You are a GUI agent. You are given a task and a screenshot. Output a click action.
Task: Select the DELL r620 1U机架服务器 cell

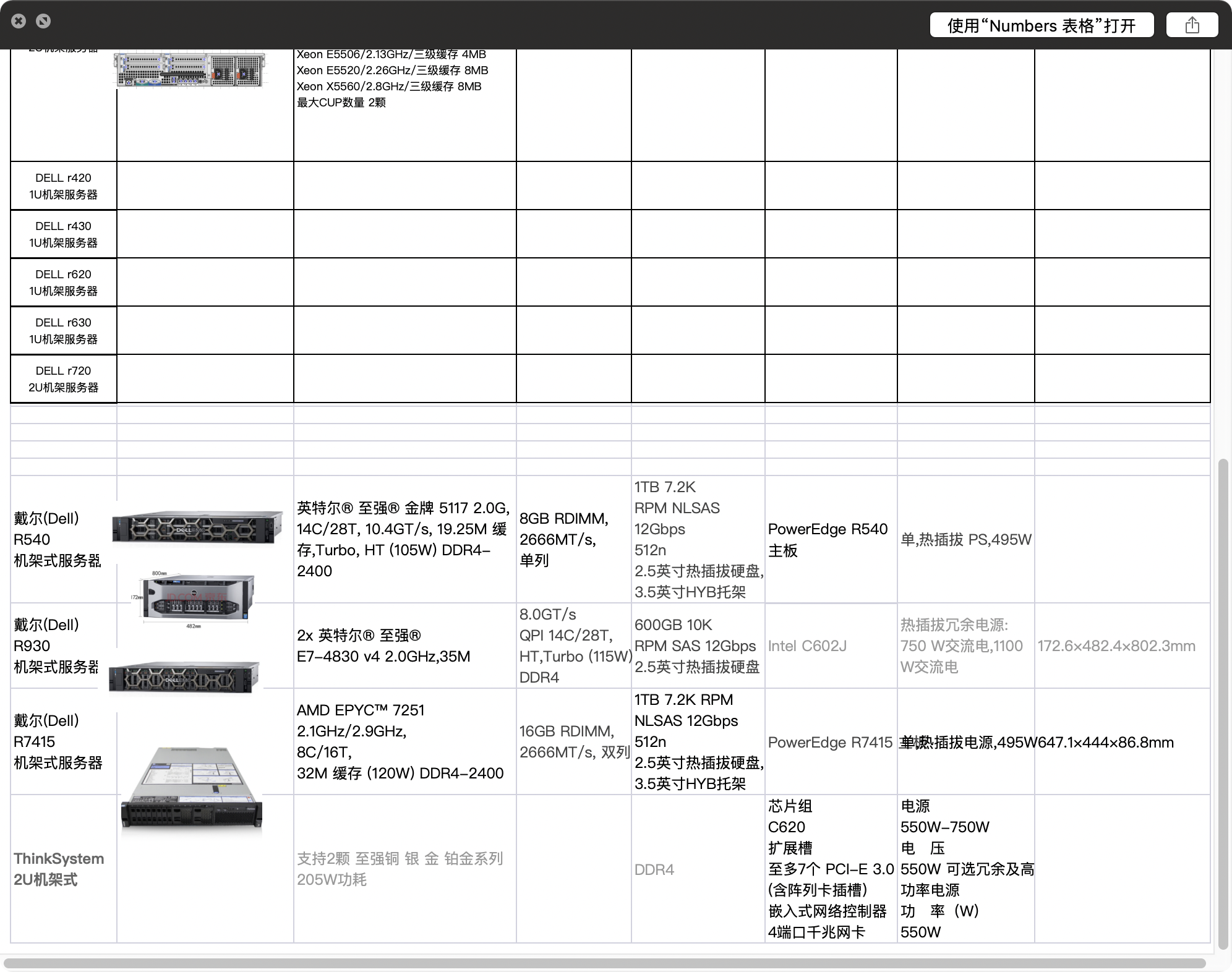pyautogui.click(x=63, y=282)
